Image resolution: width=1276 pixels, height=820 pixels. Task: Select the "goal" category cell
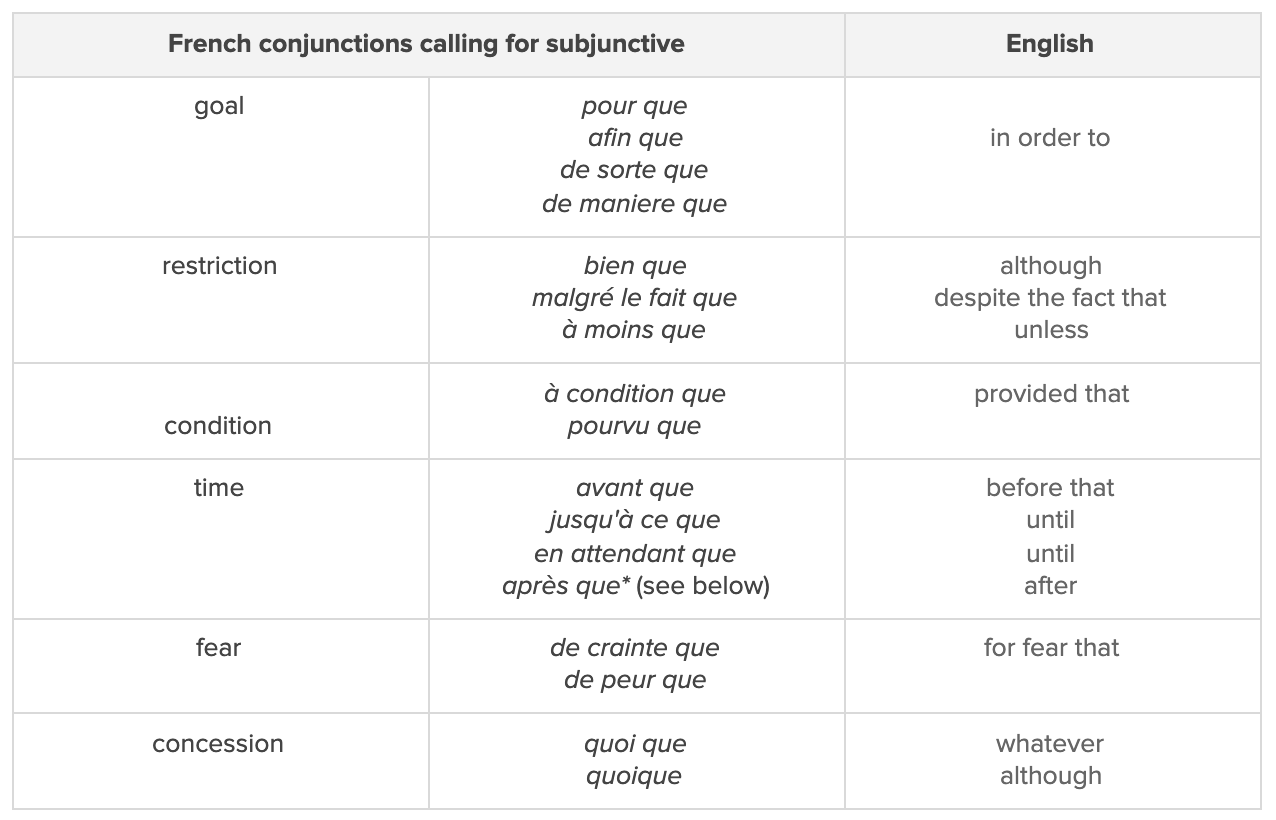[x=219, y=106]
